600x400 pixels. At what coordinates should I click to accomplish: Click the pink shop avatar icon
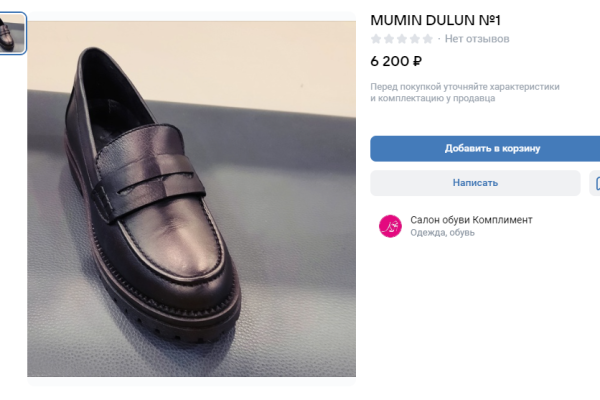390,226
